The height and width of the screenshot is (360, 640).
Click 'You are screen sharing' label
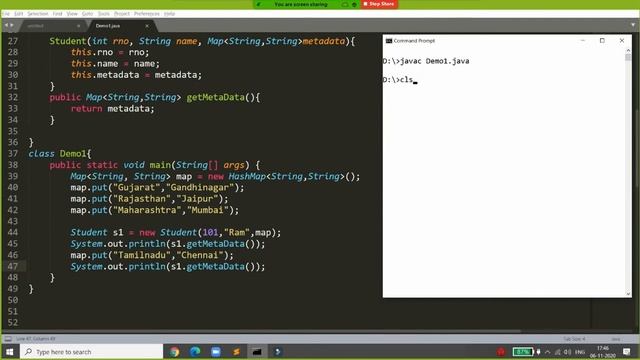301,4
